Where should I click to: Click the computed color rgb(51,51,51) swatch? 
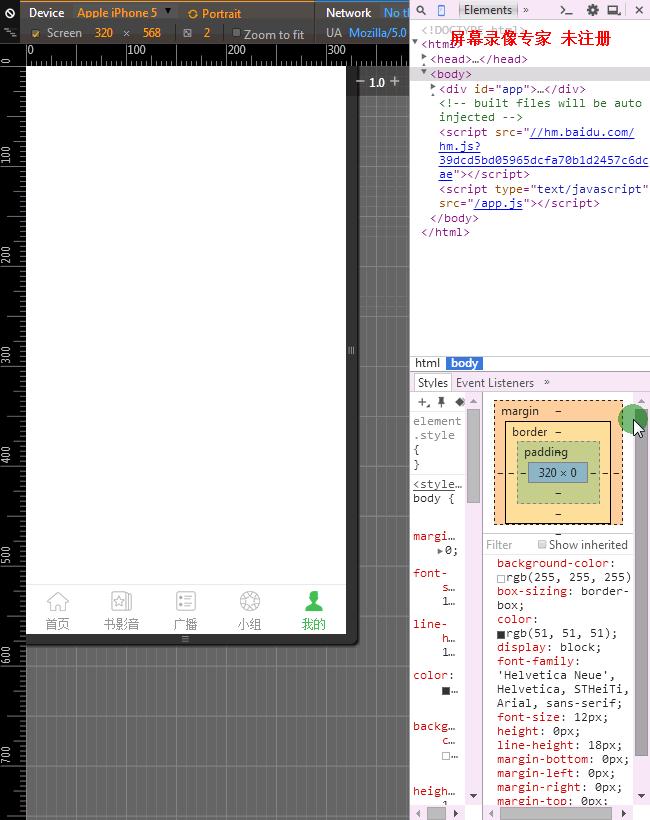501,634
